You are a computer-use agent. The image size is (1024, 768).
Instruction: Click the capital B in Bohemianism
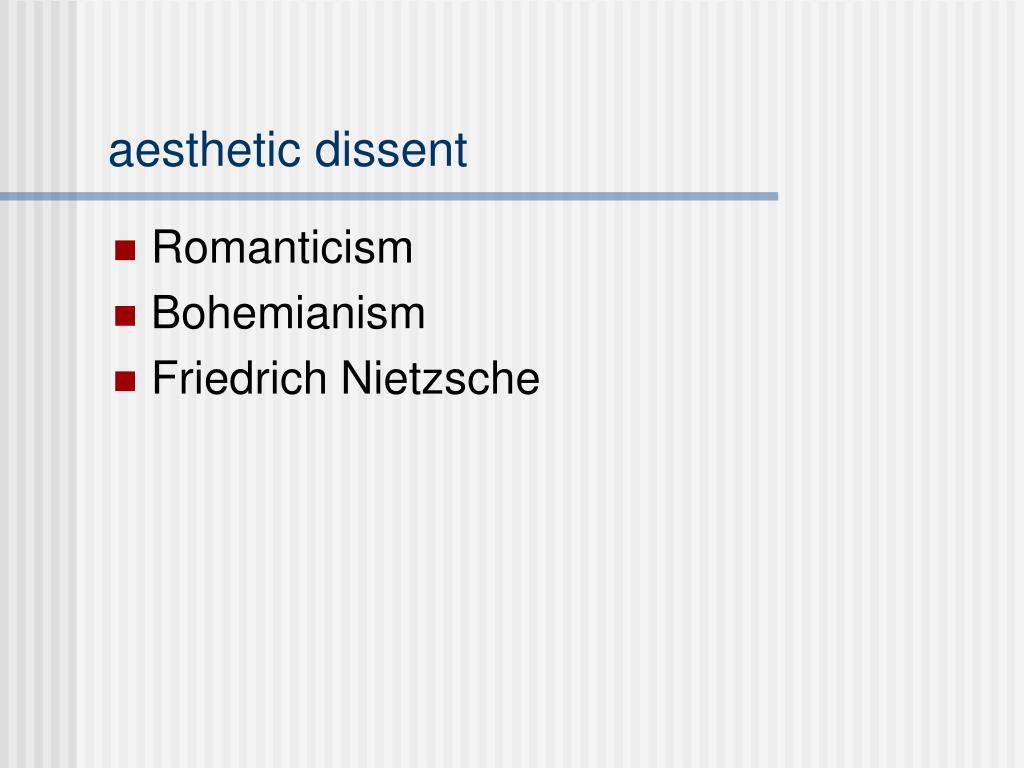tap(165, 313)
